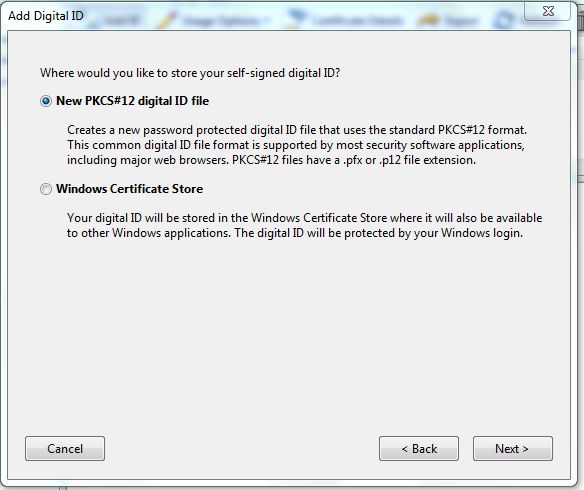Click the blurred Add ID item behind the title
This screenshot has height=490, width=584.
(121, 20)
